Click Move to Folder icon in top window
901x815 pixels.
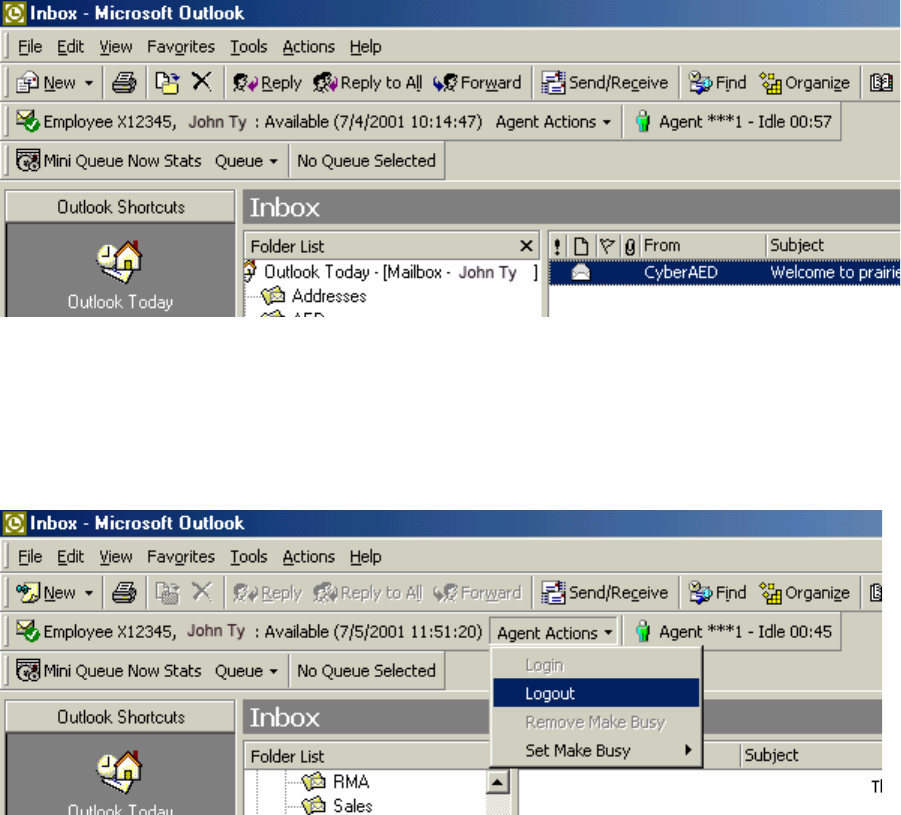[167, 83]
